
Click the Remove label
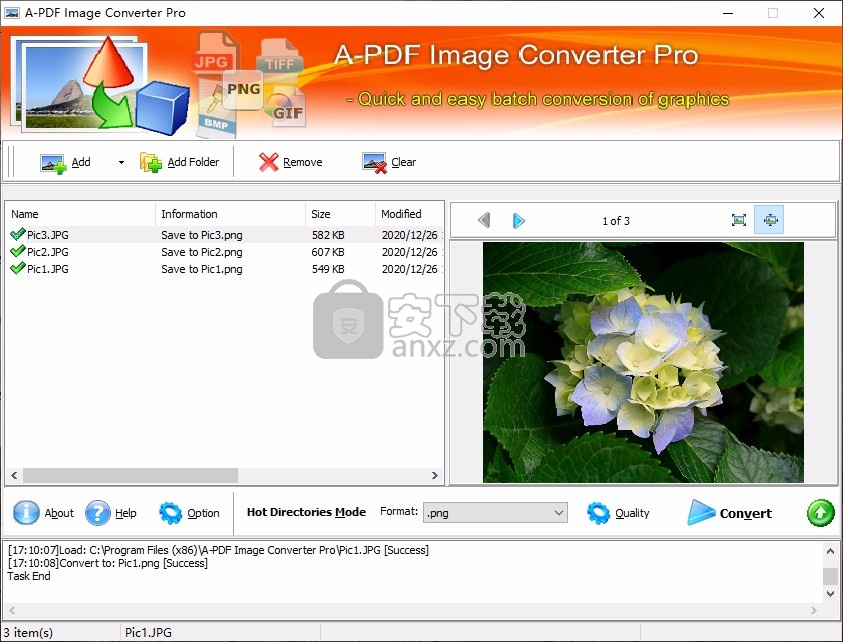coord(302,162)
